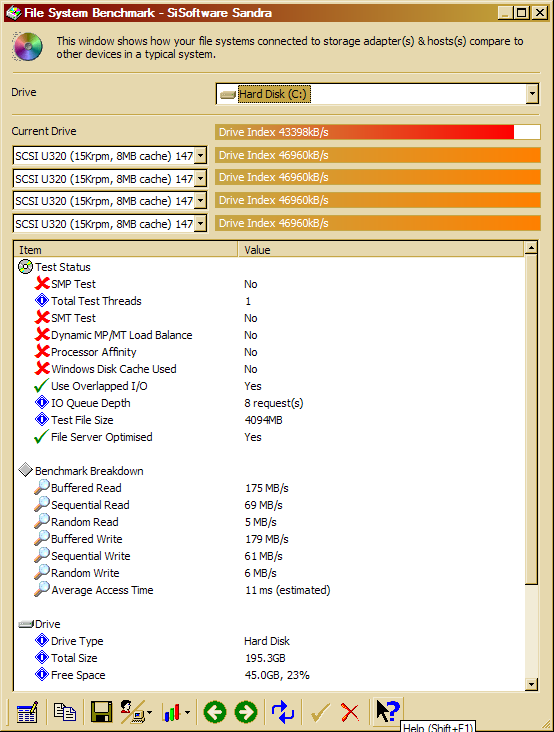Image resolution: width=554 pixels, height=732 pixels.
Task: Open the options table icon in toolbar
Action: (27, 712)
